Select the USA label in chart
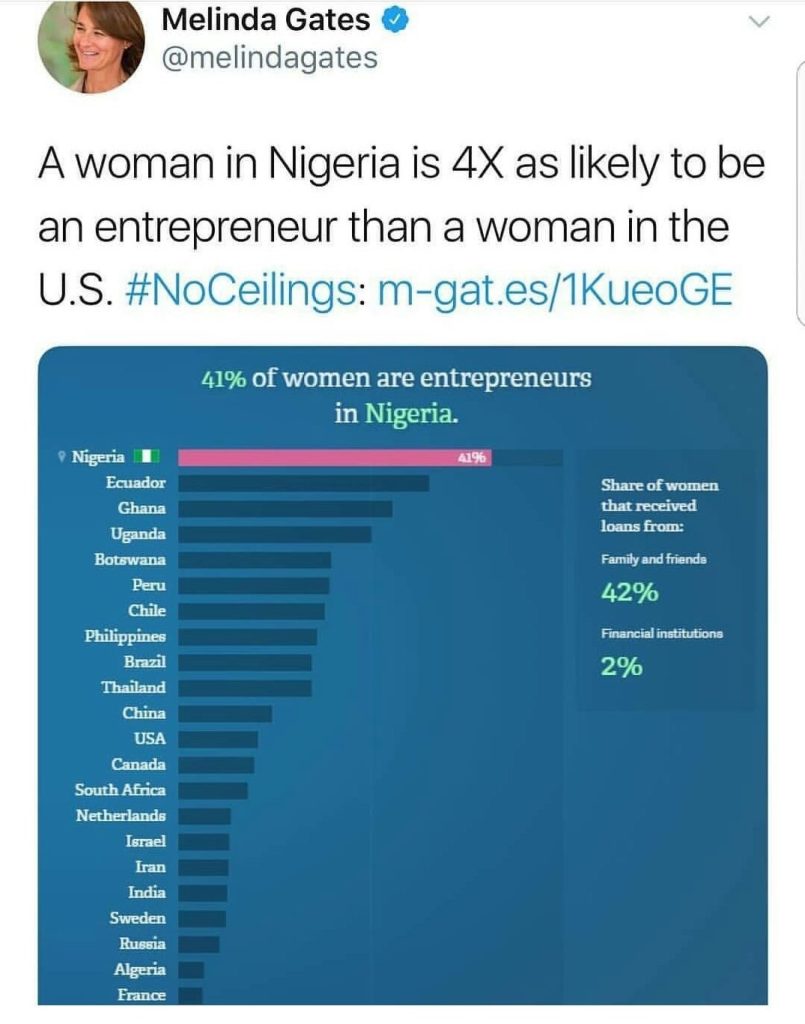 pyautogui.click(x=149, y=739)
